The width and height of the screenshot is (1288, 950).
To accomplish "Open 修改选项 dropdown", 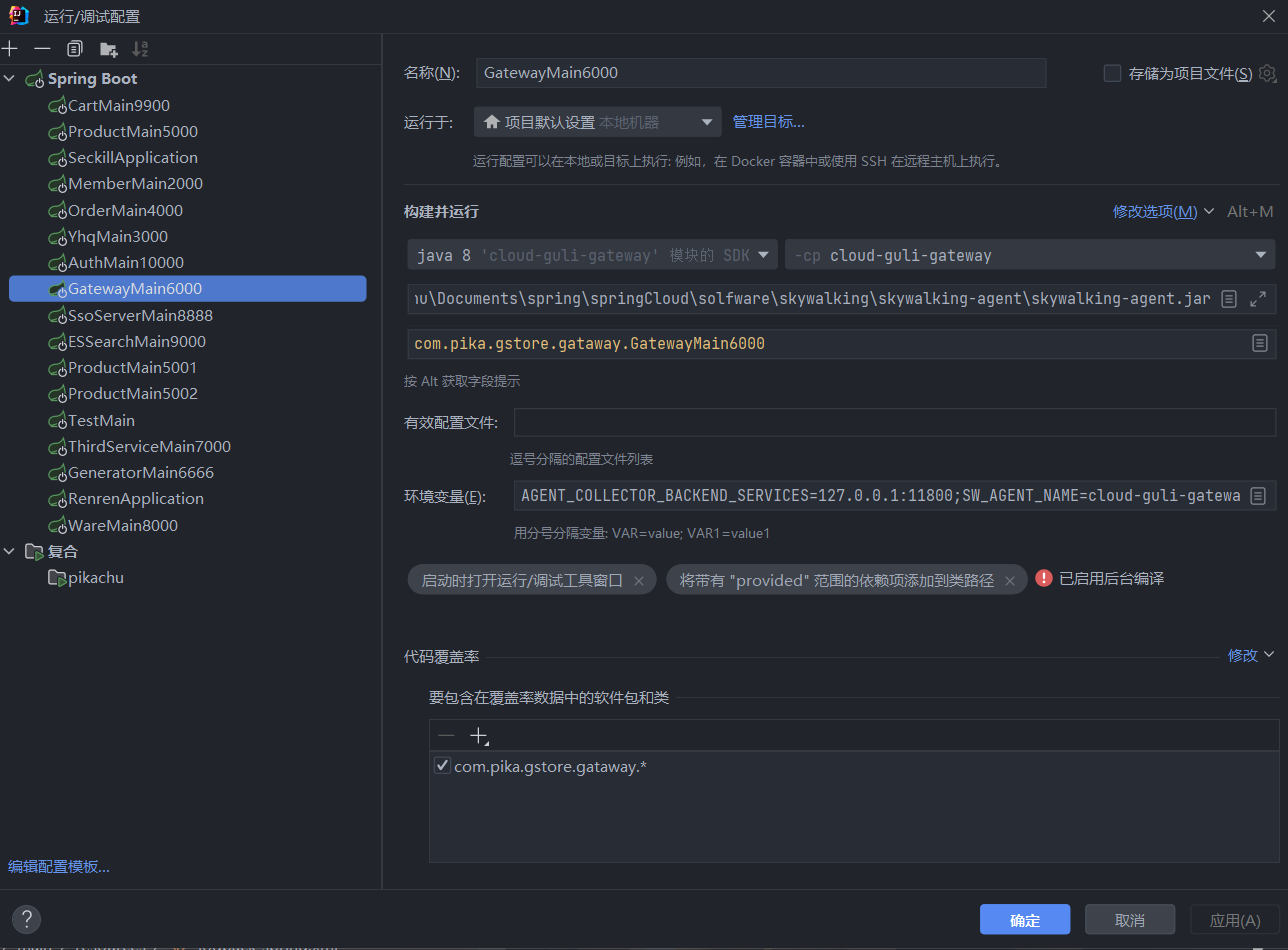I will click(1163, 211).
